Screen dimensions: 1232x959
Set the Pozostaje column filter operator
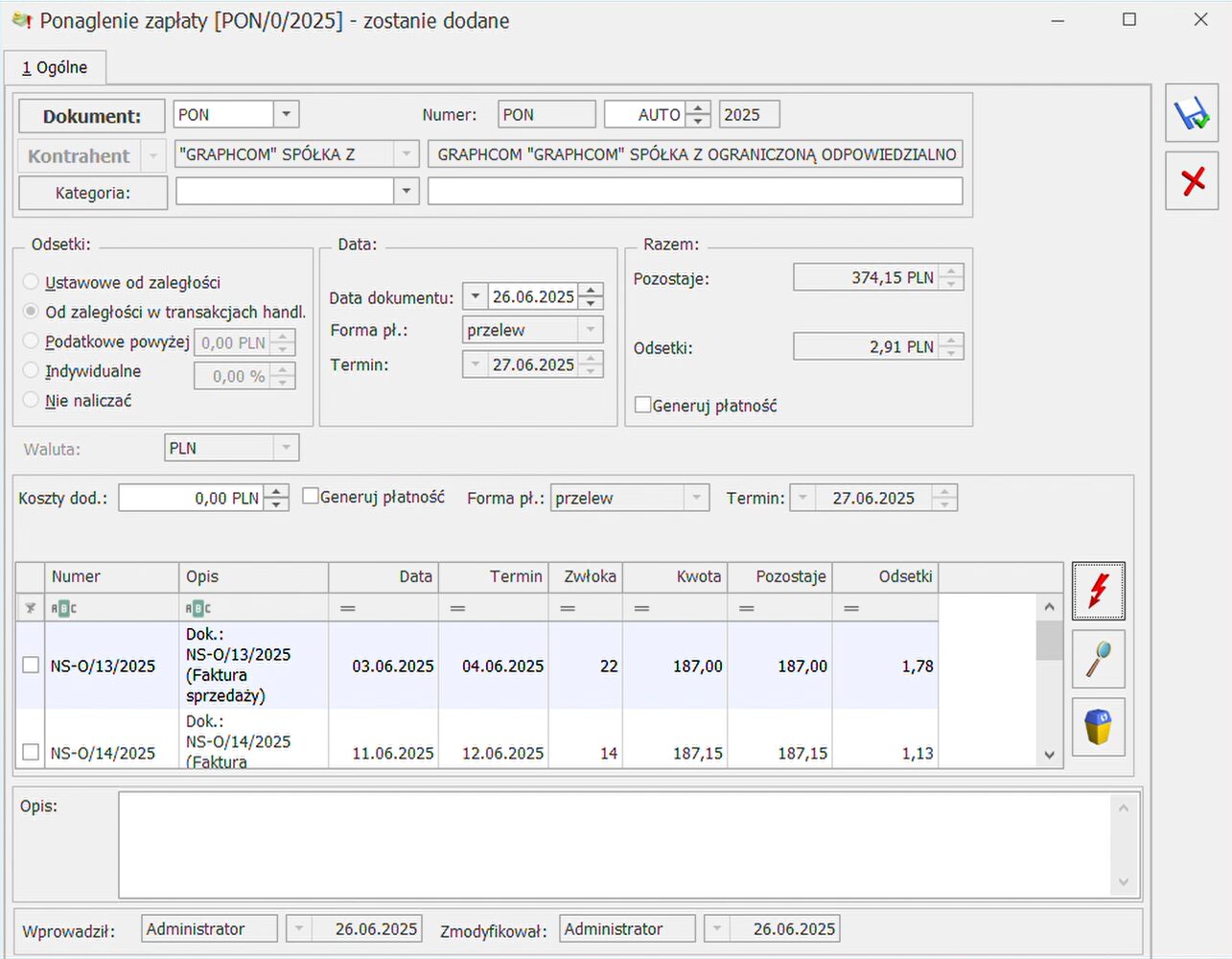click(x=746, y=608)
